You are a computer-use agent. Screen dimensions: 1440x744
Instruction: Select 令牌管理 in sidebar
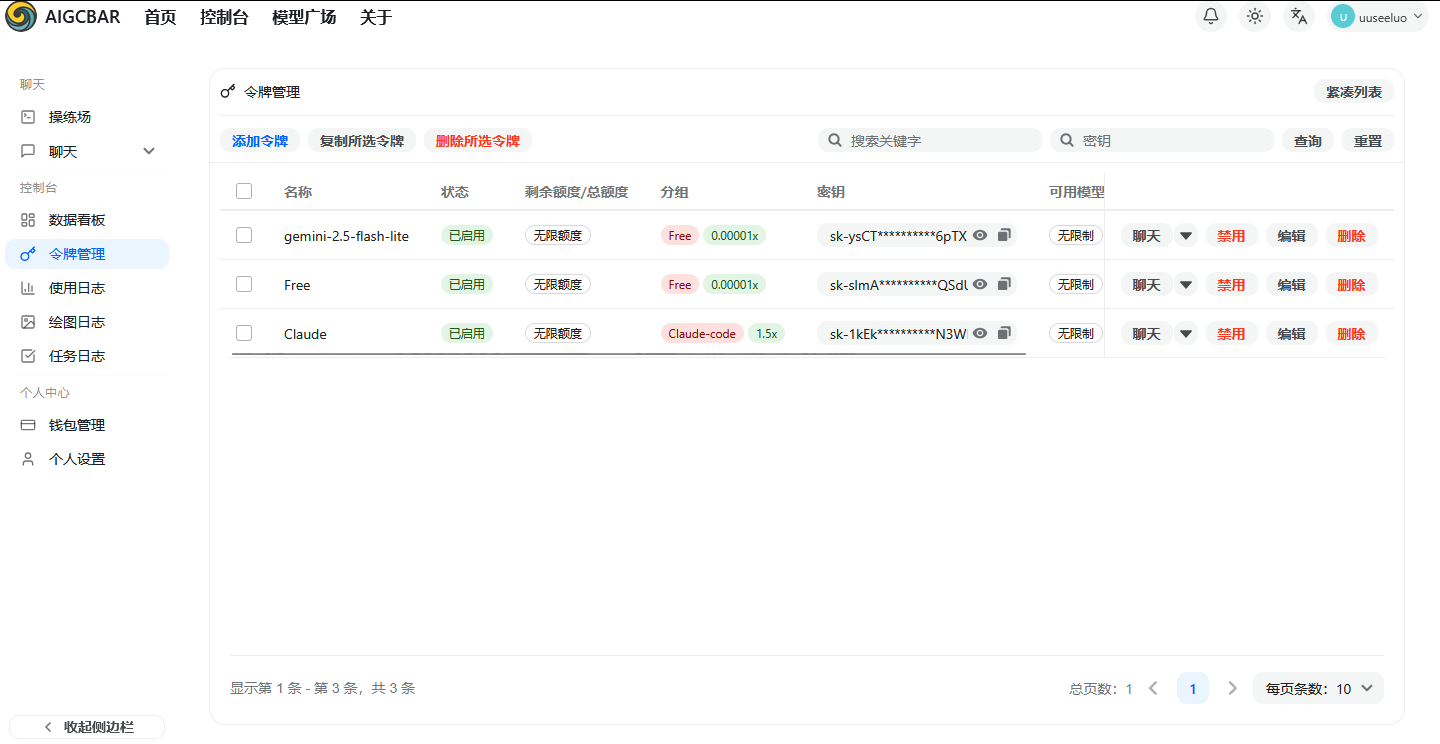point(87,254)
